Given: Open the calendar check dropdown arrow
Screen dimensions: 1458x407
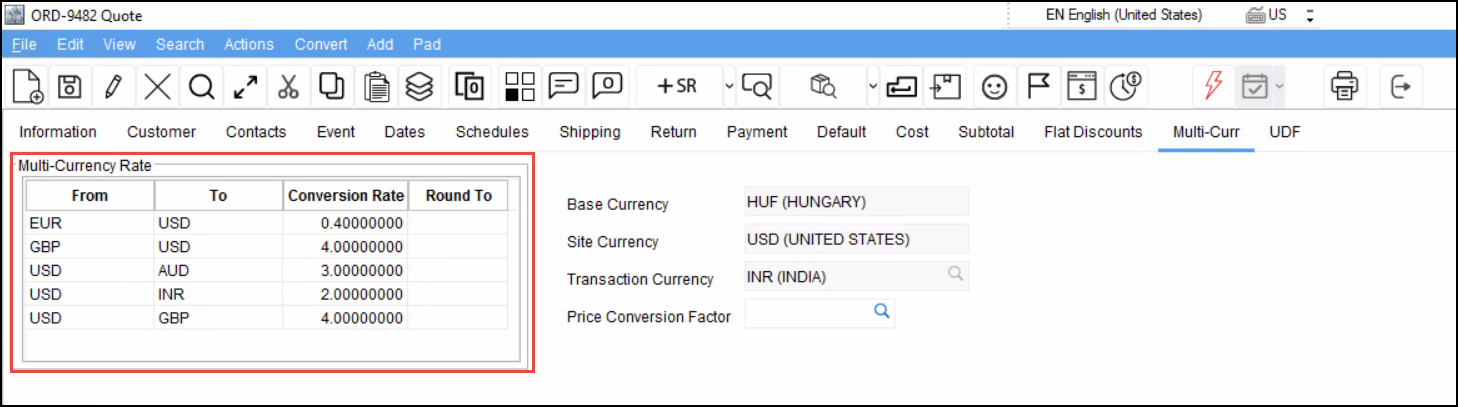Looking at the screenshot, I should point(1279,87).
